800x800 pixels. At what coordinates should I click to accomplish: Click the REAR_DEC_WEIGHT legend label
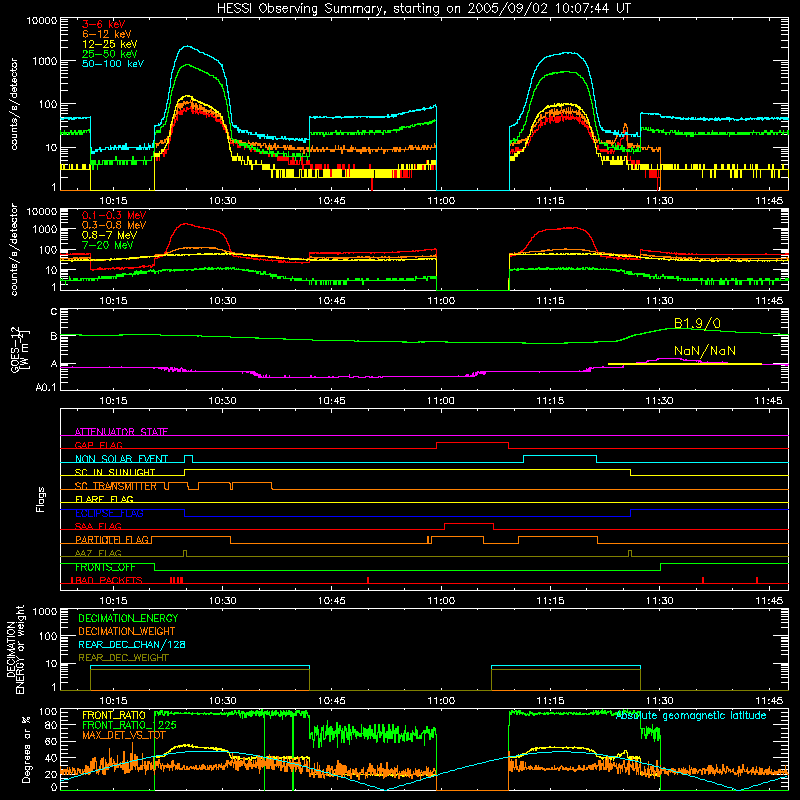point(123,658)
